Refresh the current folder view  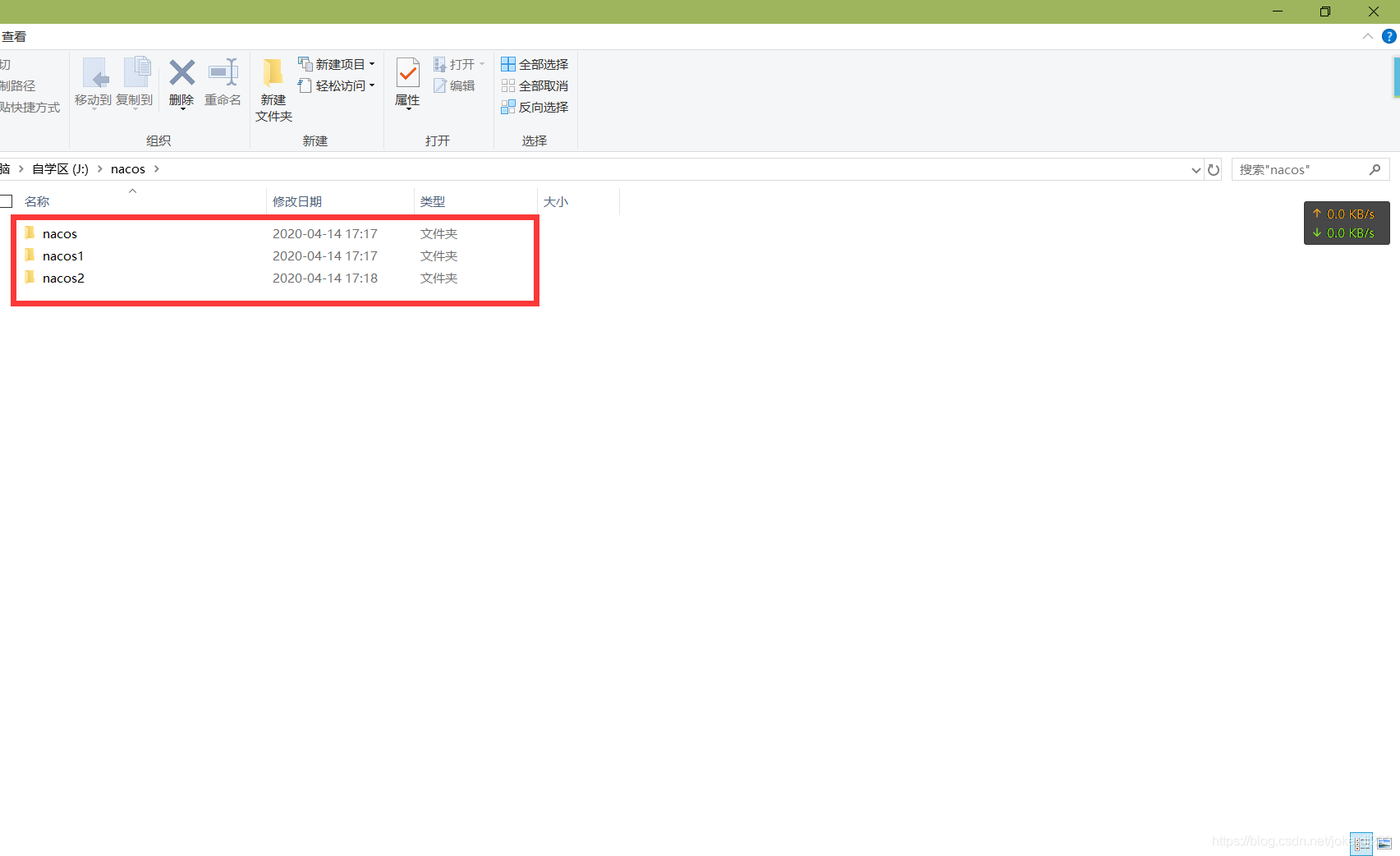[1214, 170]
